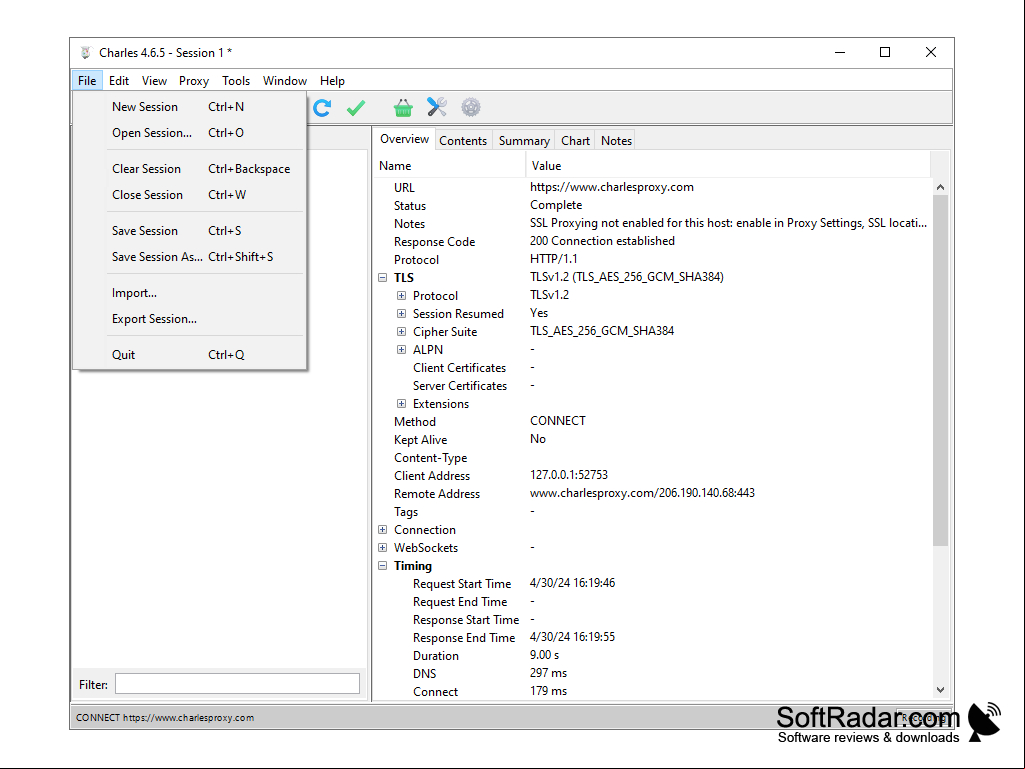Click the Charles app icon in title bar
Screen dimensions: 1025x769
86,53
